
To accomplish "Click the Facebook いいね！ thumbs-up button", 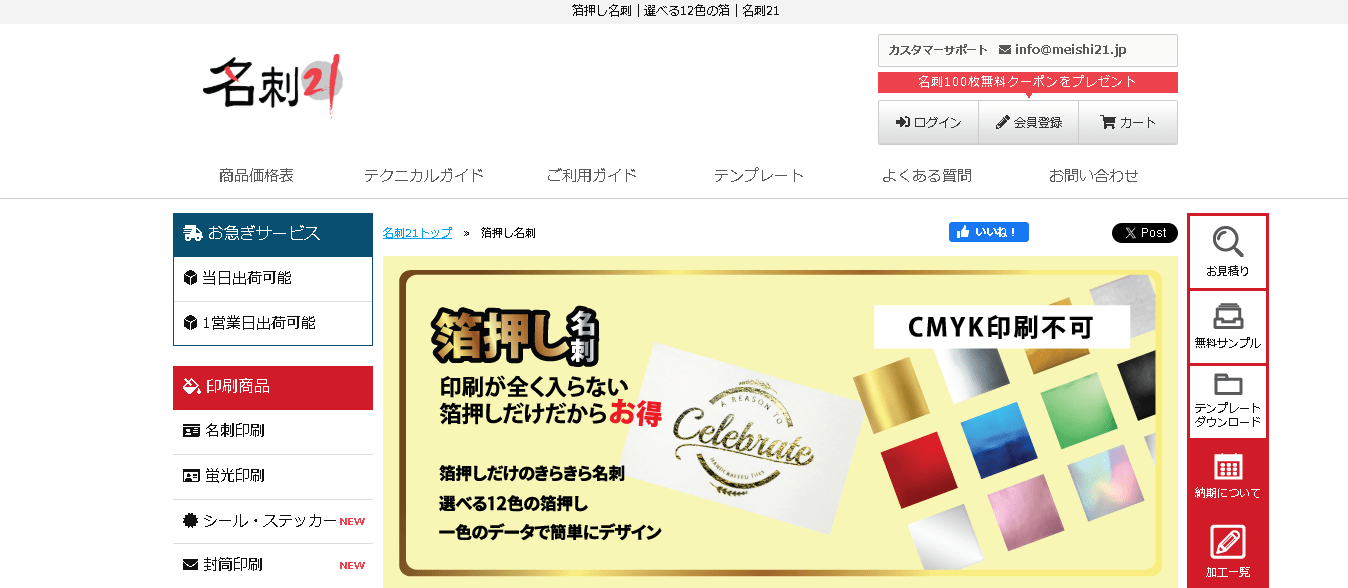I will click(988, 232).
